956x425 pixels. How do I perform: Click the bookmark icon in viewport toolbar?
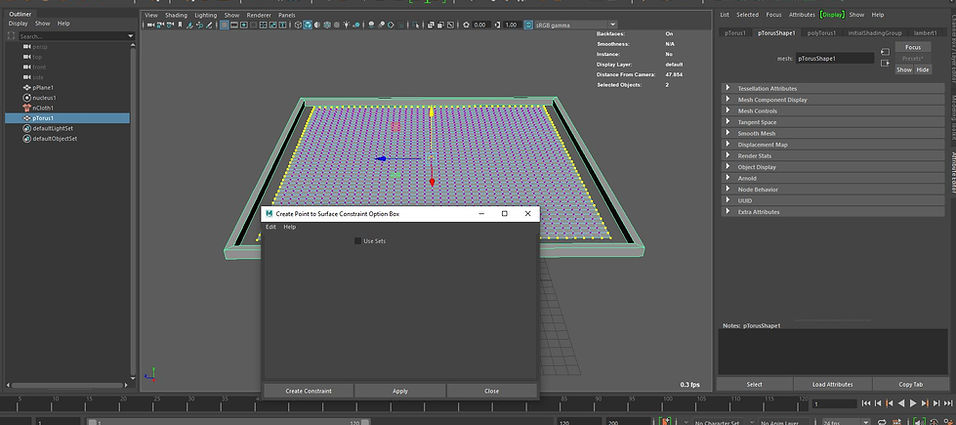(180, 25)
